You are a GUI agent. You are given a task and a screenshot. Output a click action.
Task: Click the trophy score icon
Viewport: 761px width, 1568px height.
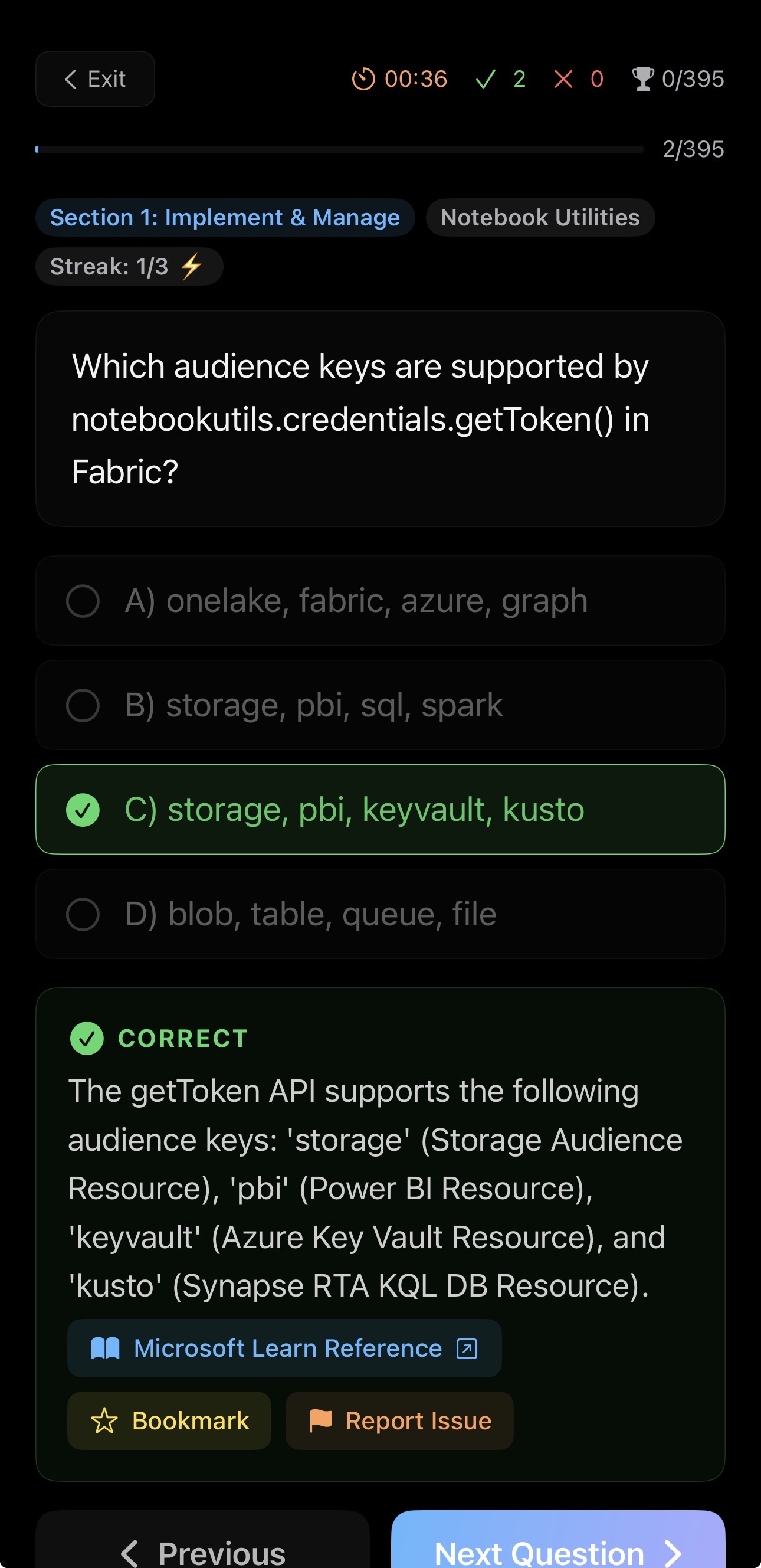(x=642, y=79)
